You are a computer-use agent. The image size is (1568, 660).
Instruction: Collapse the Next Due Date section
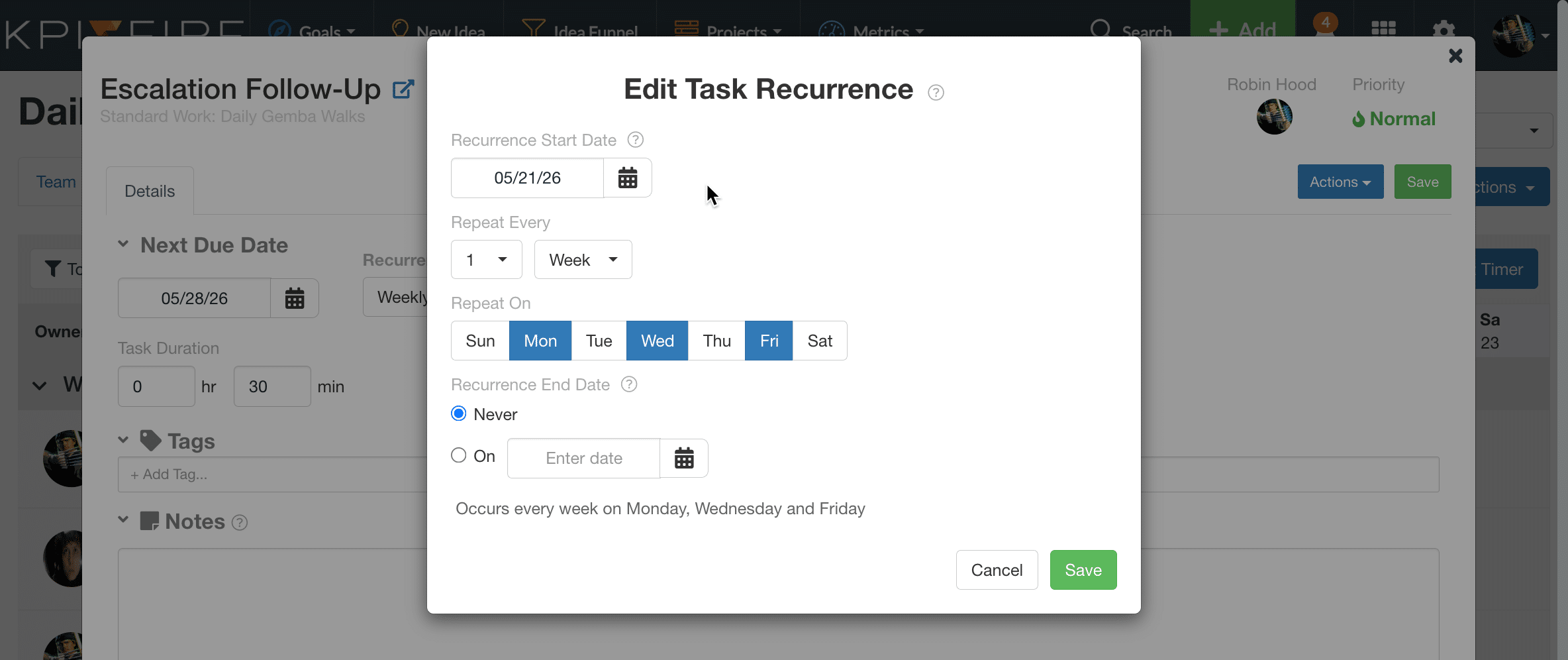123,245
